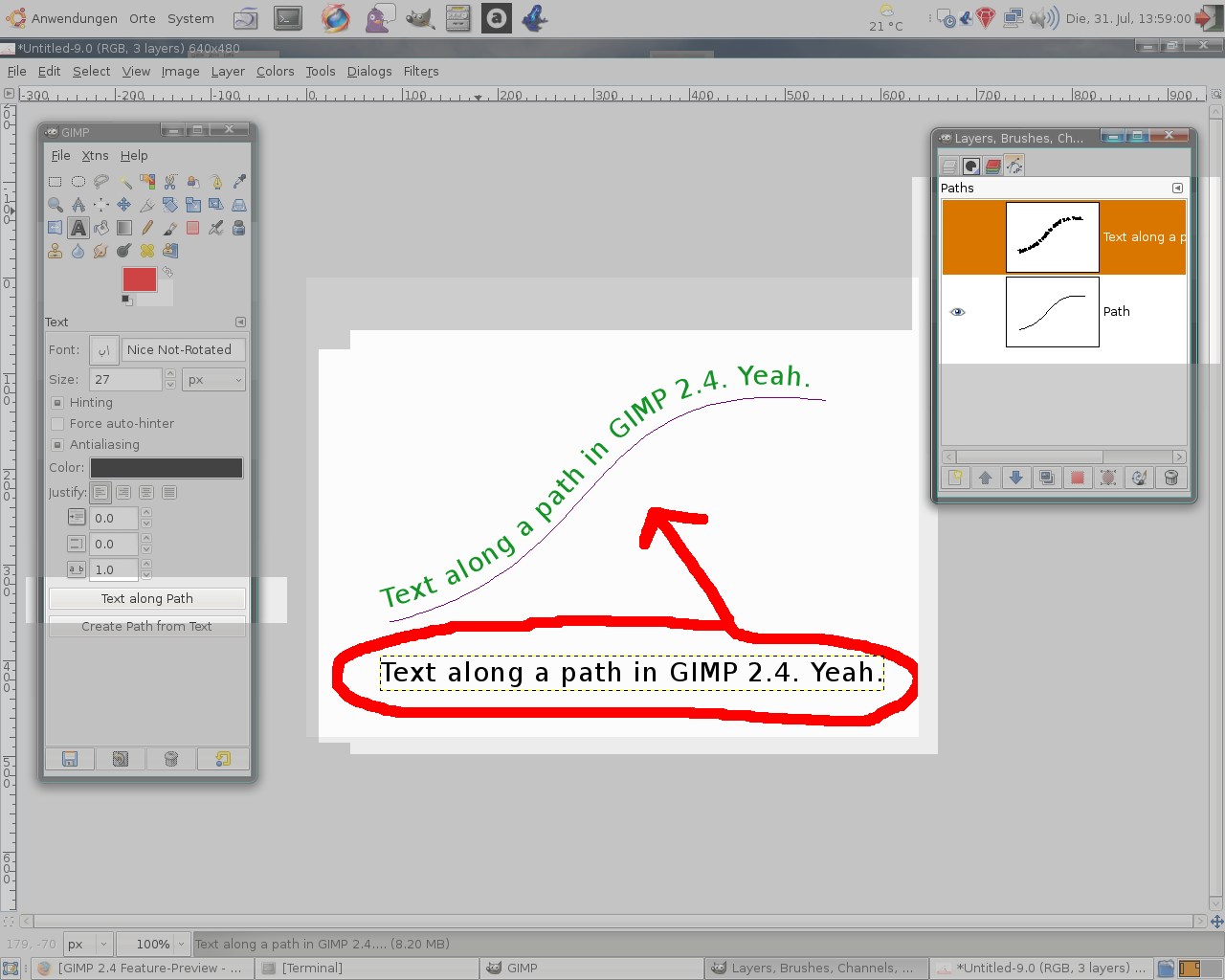Screen dimensions: 1225x980
Task: Click the Create Path from Text button
Action: pos(147,627)
